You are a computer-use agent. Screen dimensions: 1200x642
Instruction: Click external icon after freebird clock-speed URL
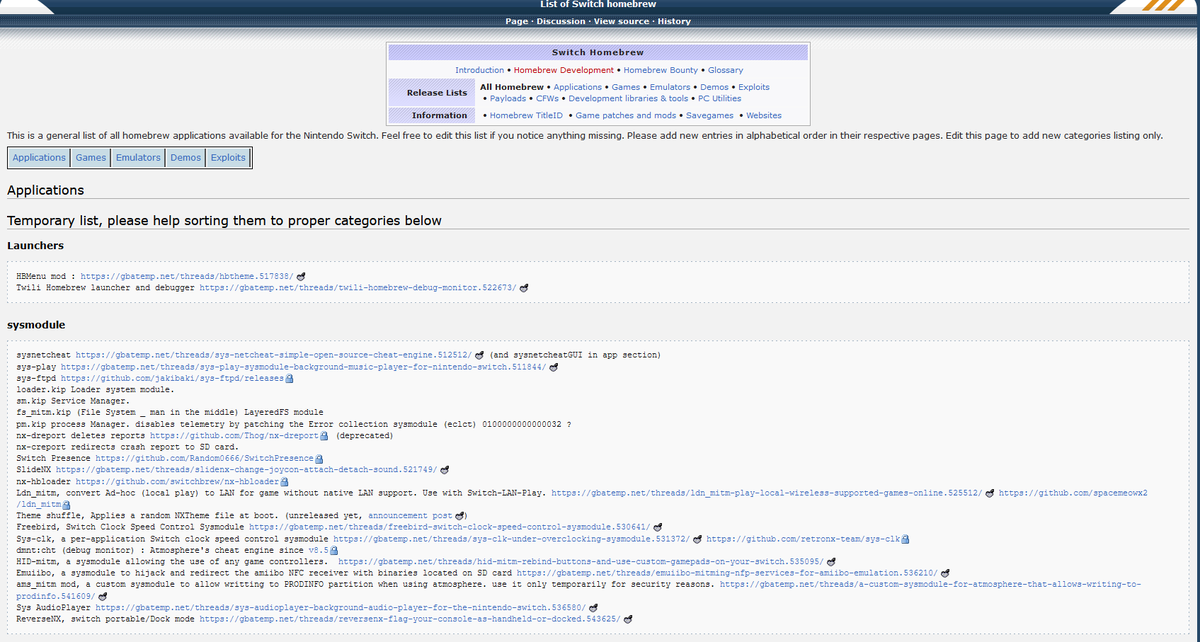click(660, 526)
